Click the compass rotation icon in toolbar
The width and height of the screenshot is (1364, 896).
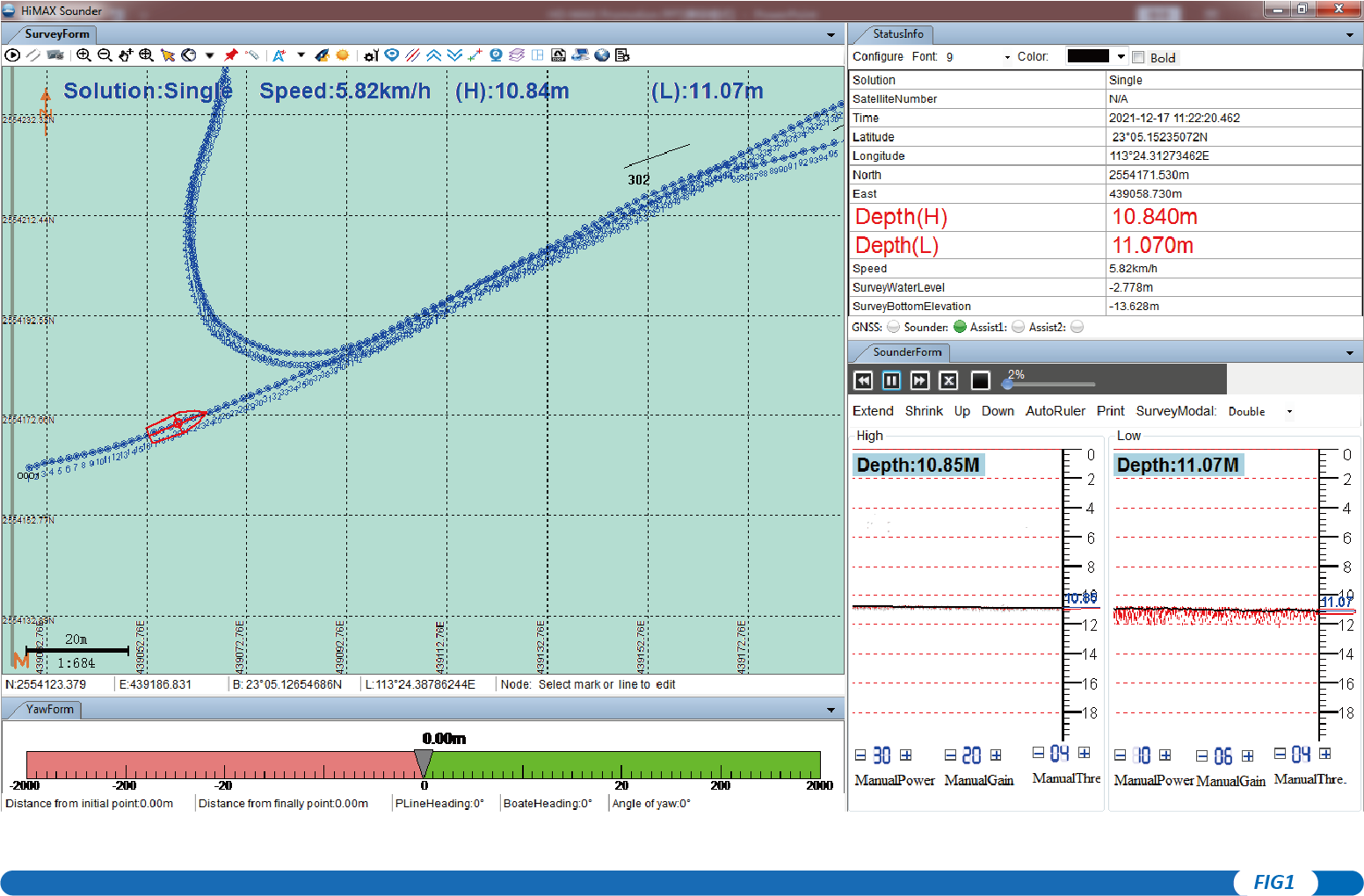[x=189, y=54]
